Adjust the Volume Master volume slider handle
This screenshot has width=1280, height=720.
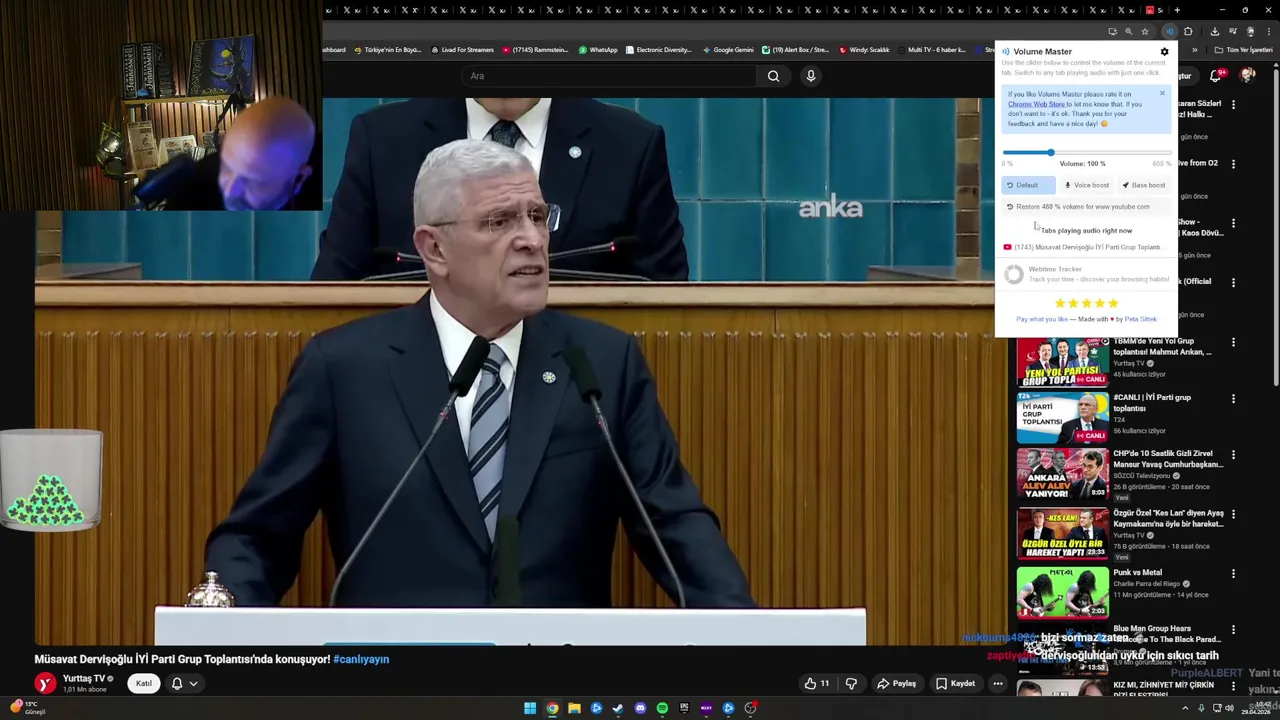pyautogui.click(x=1051, y=152)
